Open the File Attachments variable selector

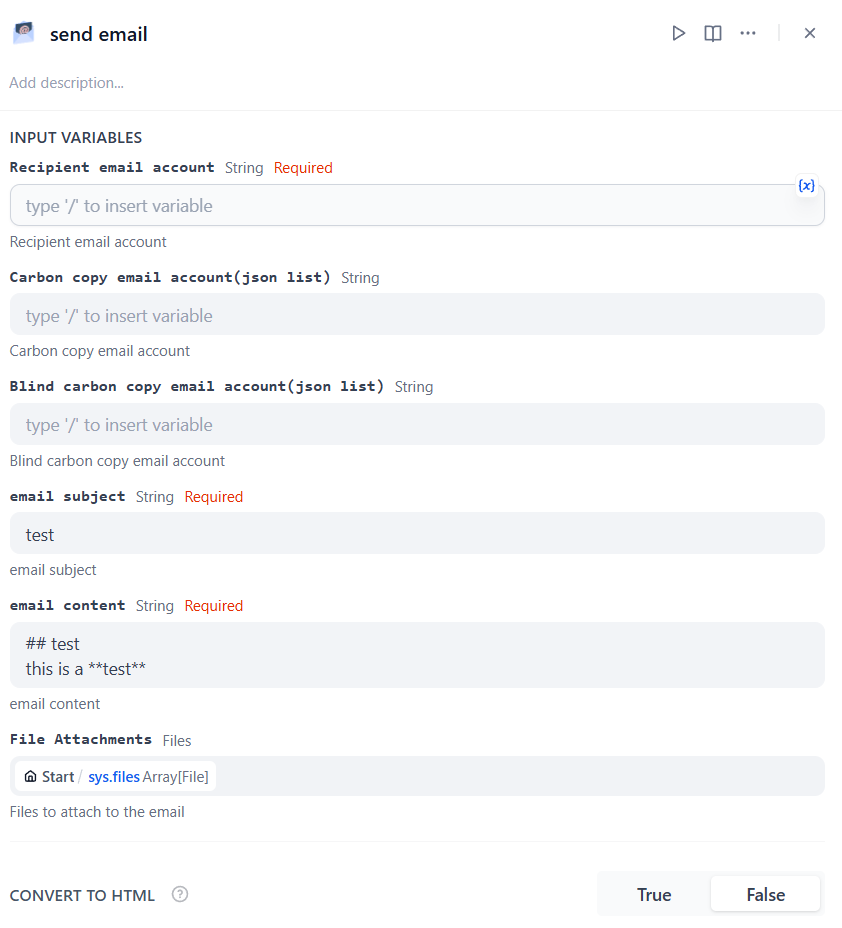520,777
